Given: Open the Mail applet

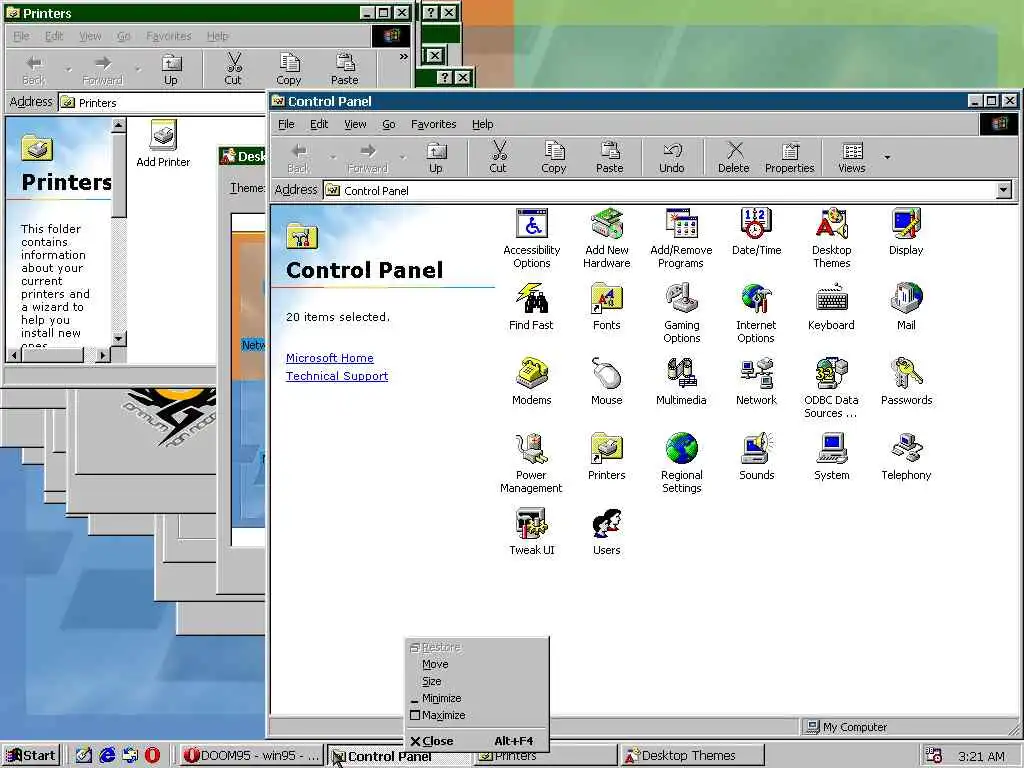Looking at the screenshot, I should [x=906, y=307].
